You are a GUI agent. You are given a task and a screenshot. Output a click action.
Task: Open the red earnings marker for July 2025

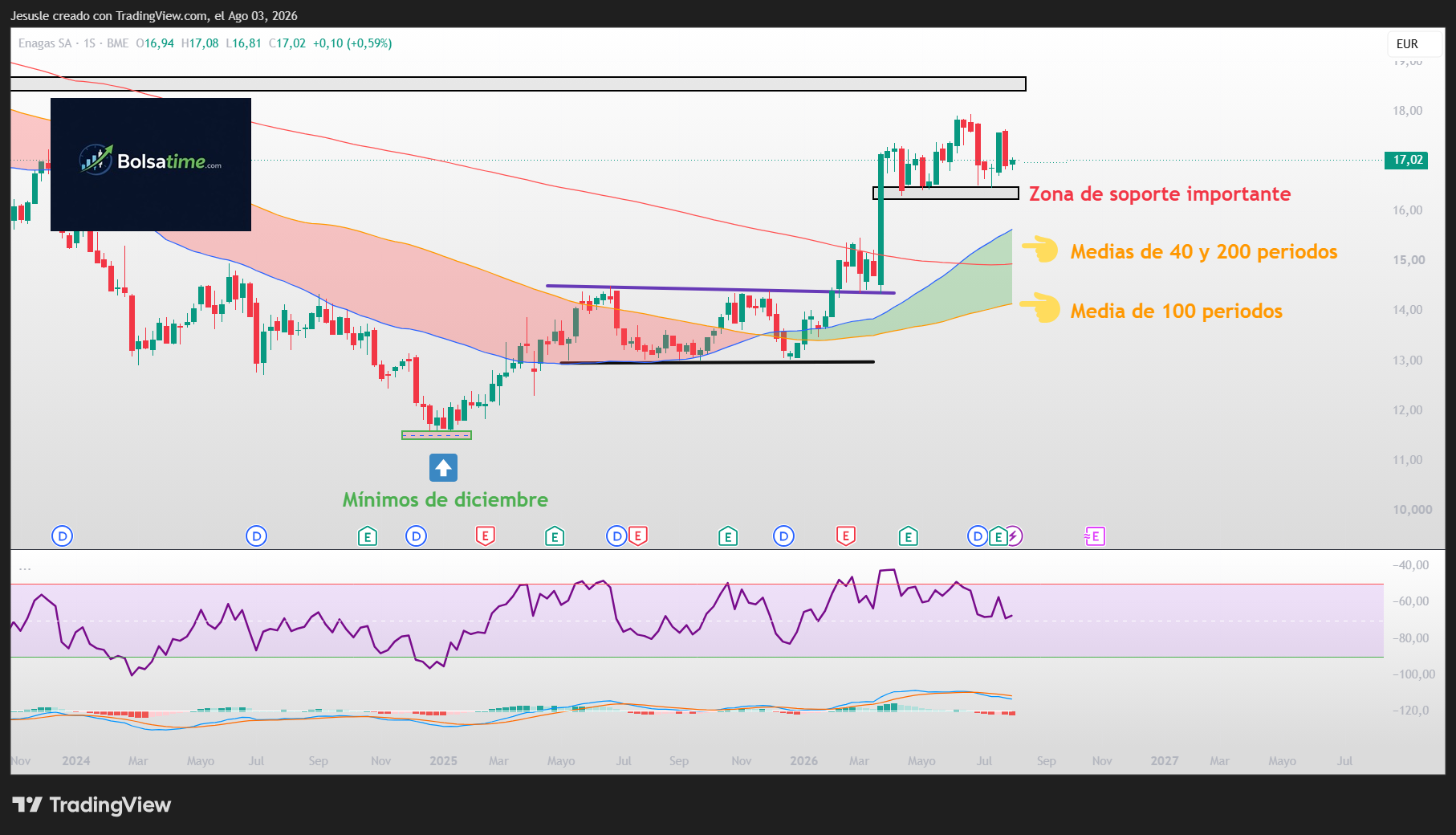pyautogui.click(x=637, y=536)
